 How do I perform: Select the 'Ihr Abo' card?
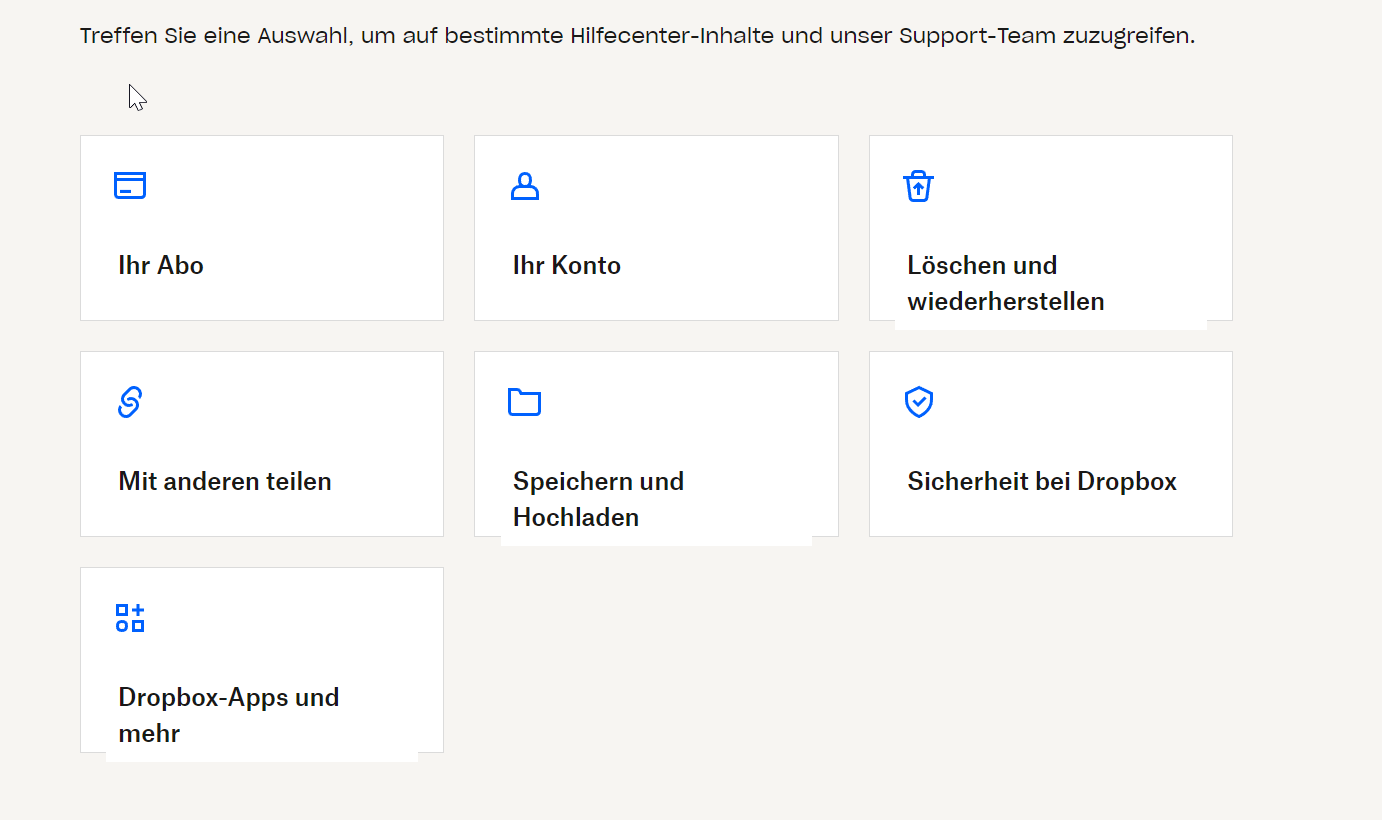261,227
